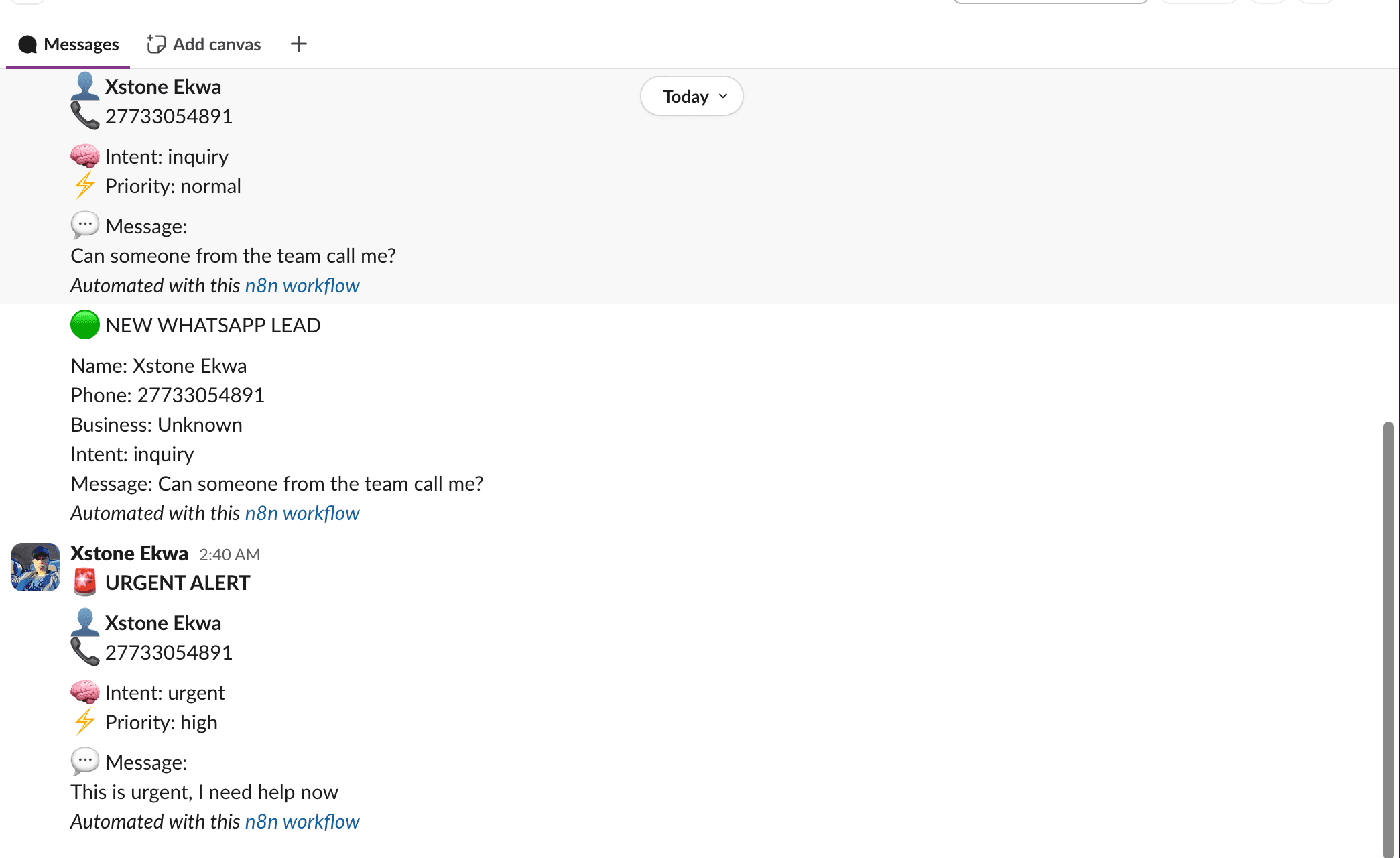The height and width of the screenshot is (858, 1400).
Task: Open the Today date navigation dropdown
Action: (x=691, y=96)
